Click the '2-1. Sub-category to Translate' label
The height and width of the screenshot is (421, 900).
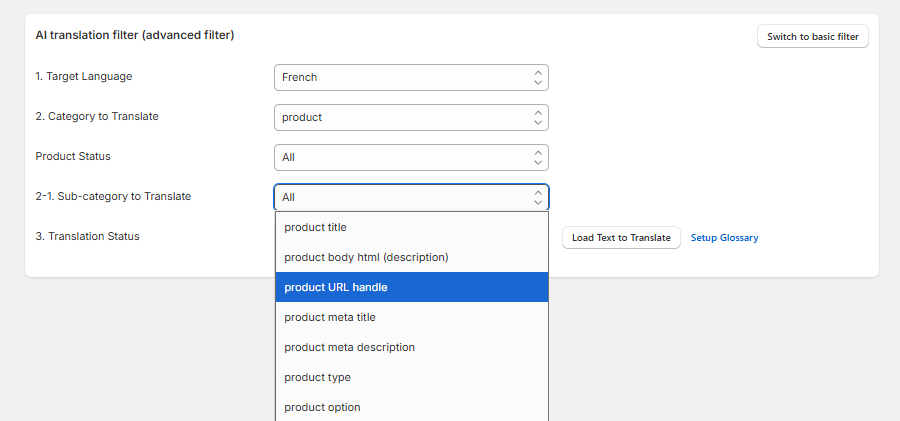point(113,196)
